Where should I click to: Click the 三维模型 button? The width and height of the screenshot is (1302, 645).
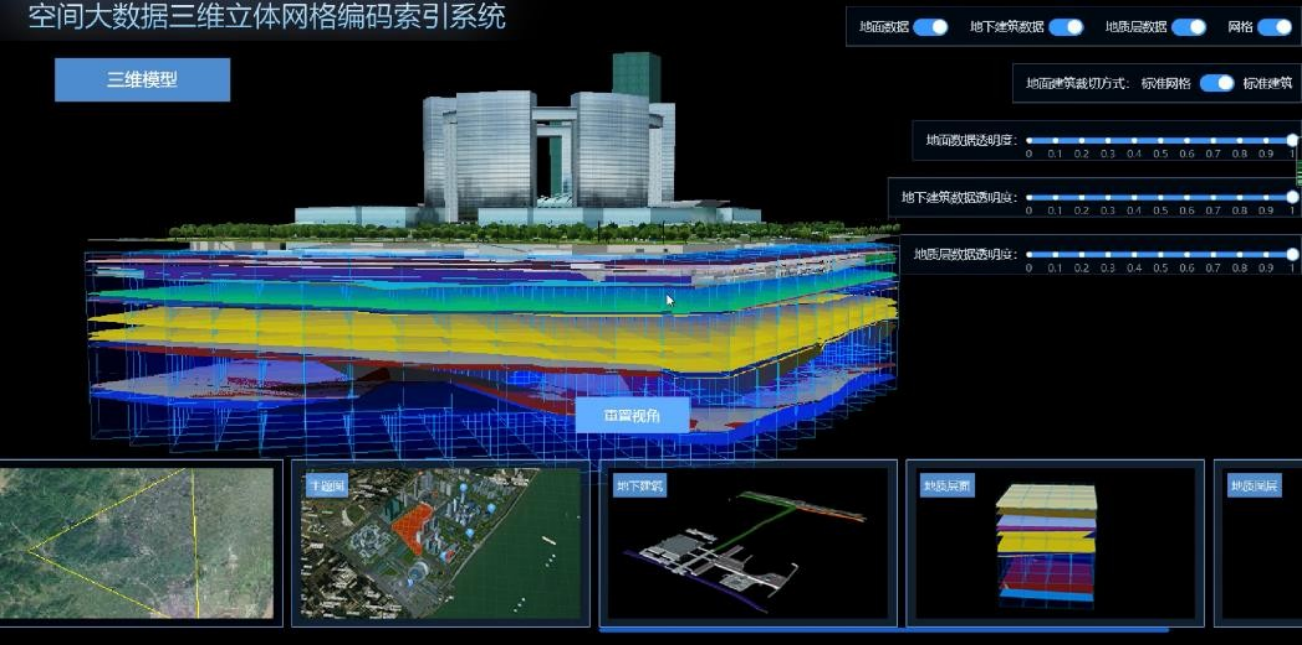pyautogui.click(x=142, y=80)
